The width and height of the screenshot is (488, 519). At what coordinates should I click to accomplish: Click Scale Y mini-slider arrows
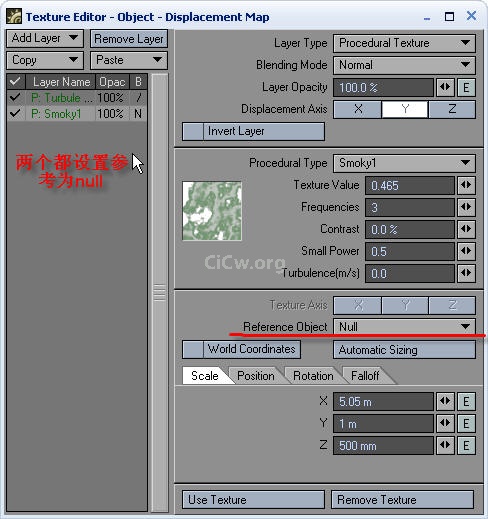(445, 423)
